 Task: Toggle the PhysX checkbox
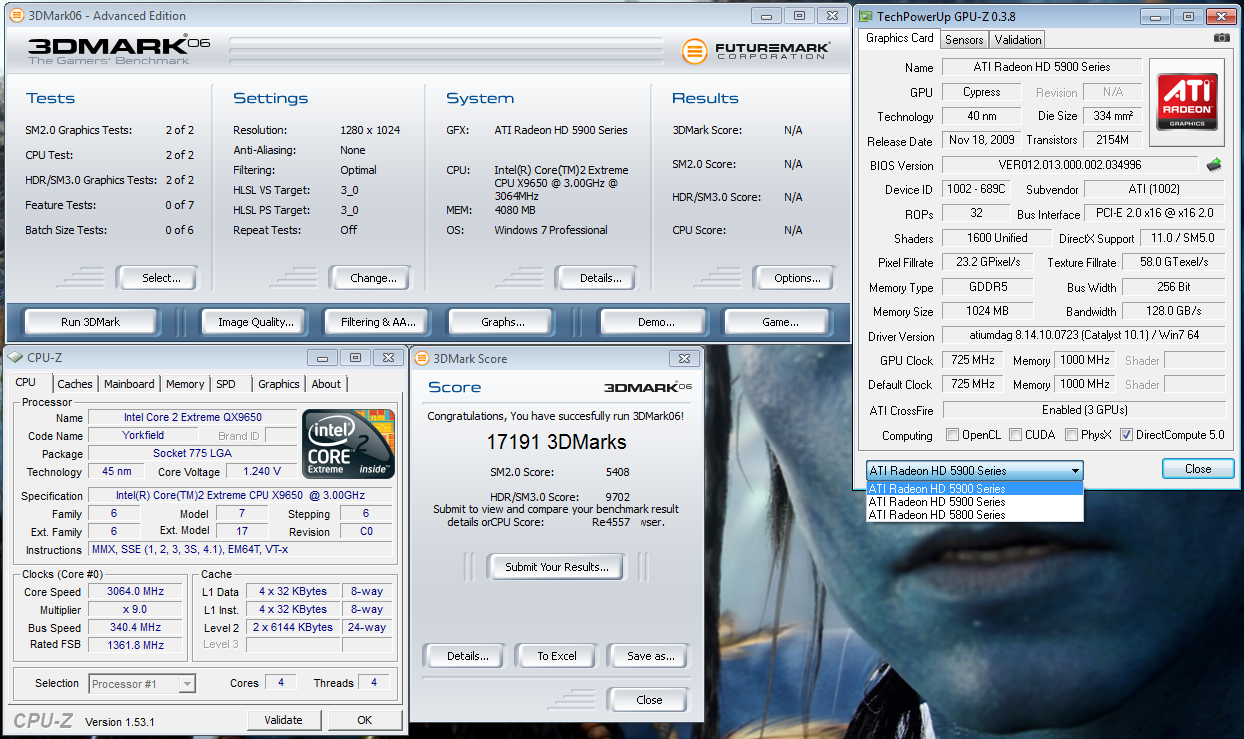point(1072,435)
